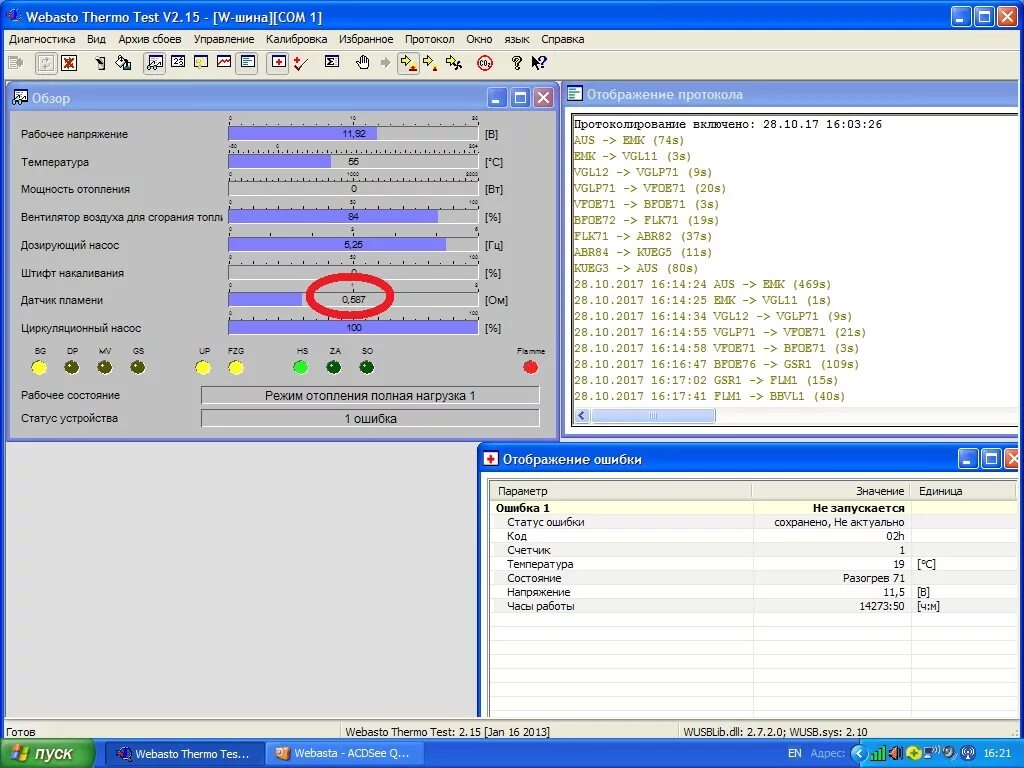Click the yellow note view toolbar icon
Screen dimensions: 1024x768
pos(200,62)
